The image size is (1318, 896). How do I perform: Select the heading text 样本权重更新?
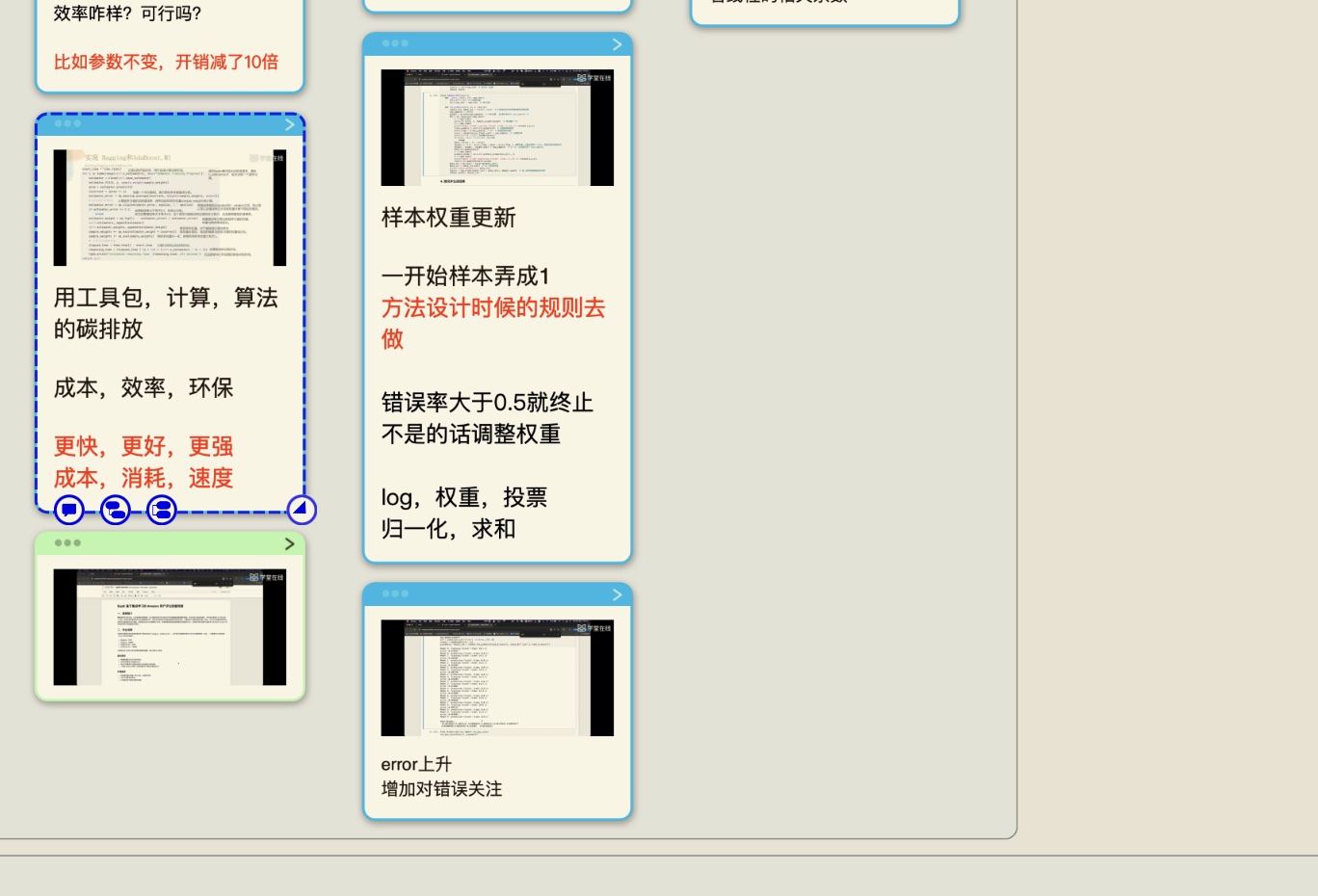pyautogui.click(x=449, y=218)
